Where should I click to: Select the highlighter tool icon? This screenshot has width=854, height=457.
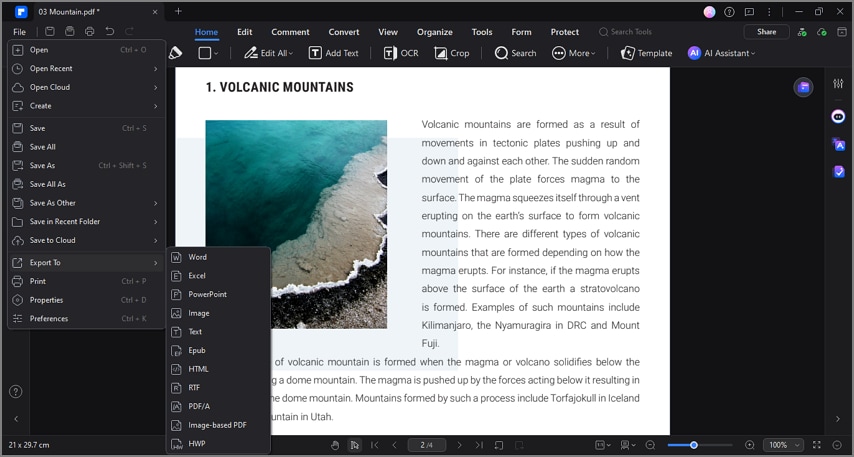pyautogui.click(x=175, y=53)
